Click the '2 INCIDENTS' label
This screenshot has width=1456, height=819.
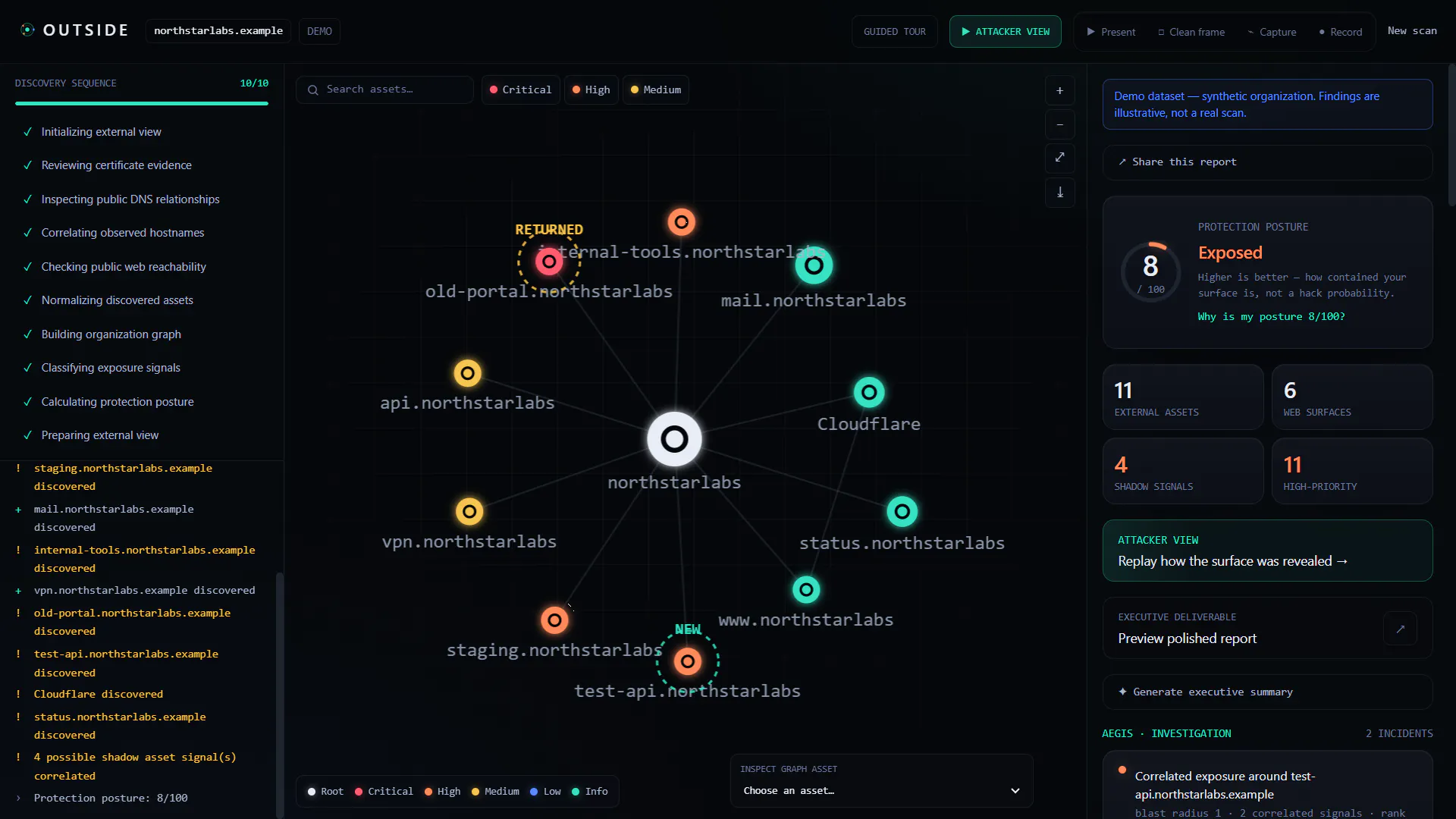tap(1399, 733)
